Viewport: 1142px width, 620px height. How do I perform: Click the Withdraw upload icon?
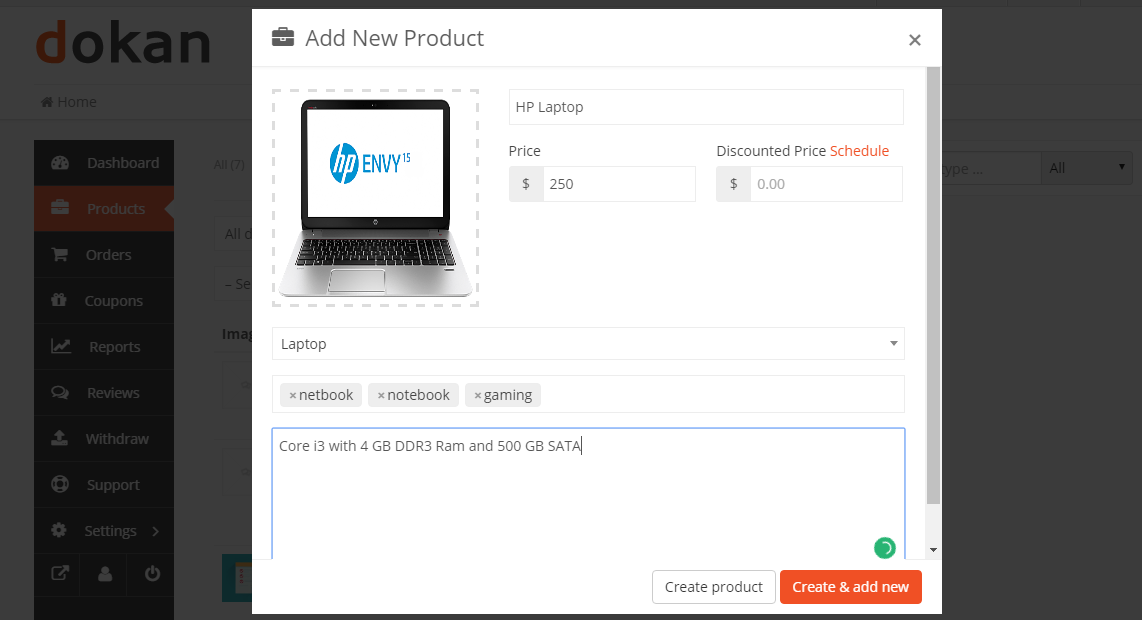click(60, 438)
